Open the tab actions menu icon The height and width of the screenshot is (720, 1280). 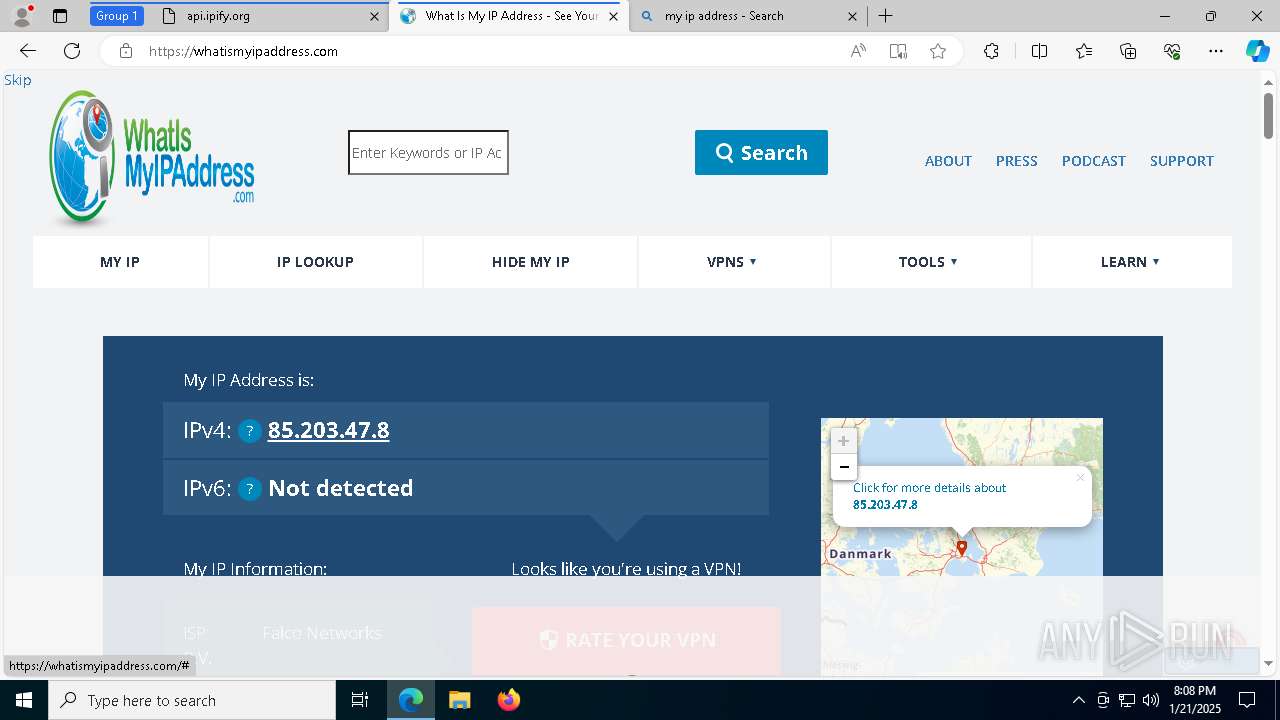[x=60, y=16]
